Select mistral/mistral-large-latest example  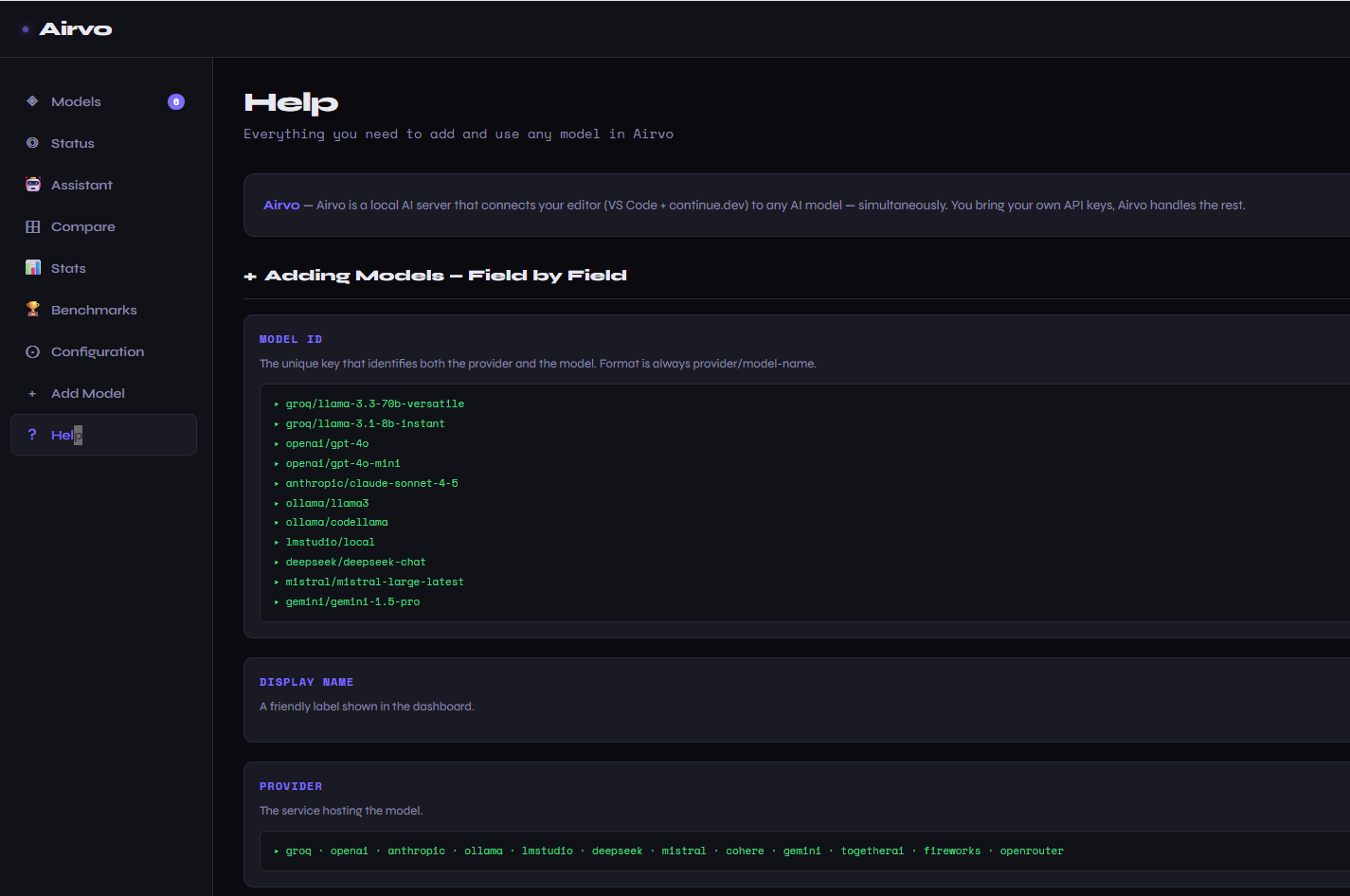tap(375, 582)
